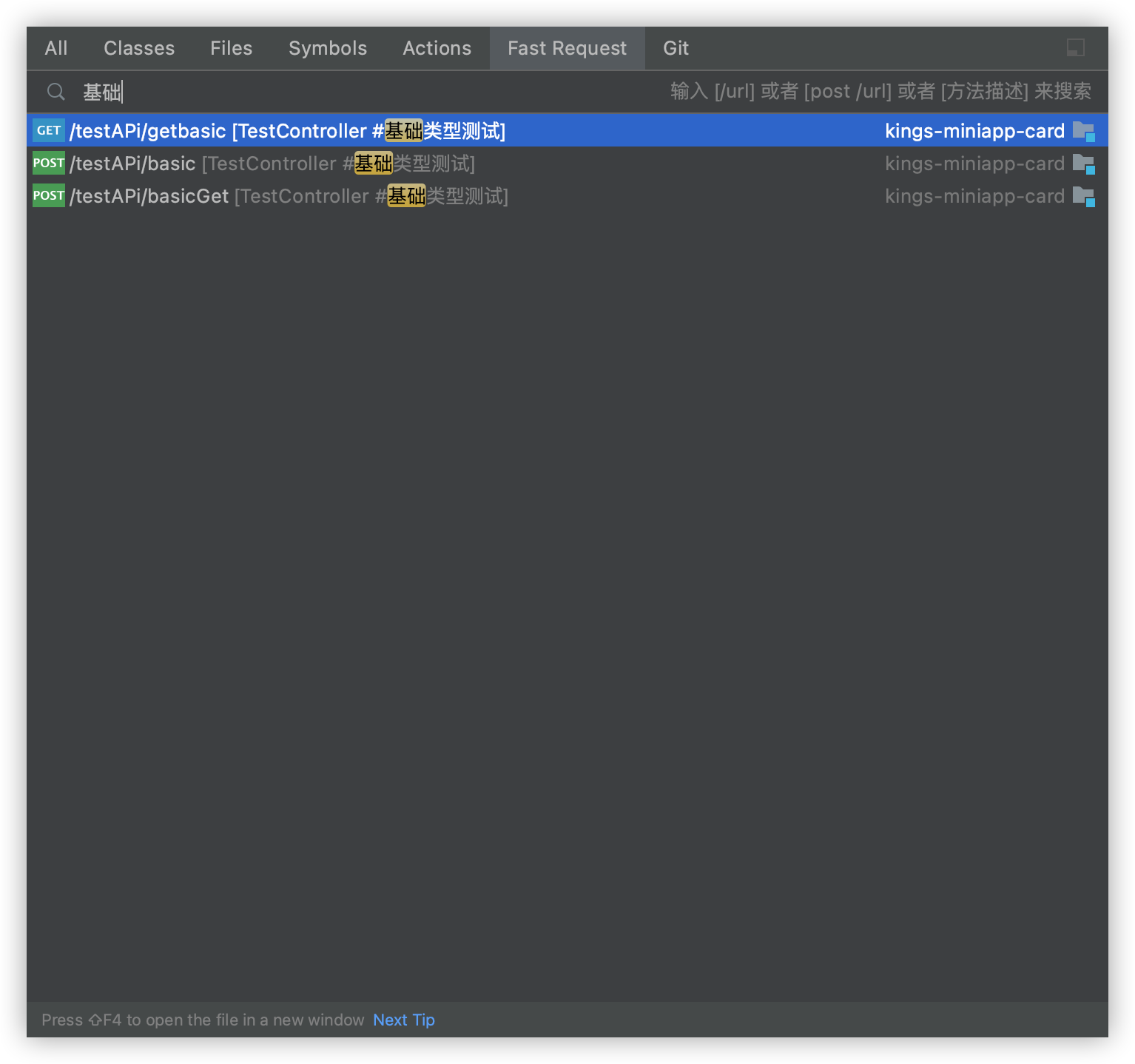Image resolution: width=1135 pixels, height=1064 pixels.
Task: Select the Files tab
Action: (x=231, y=48)
